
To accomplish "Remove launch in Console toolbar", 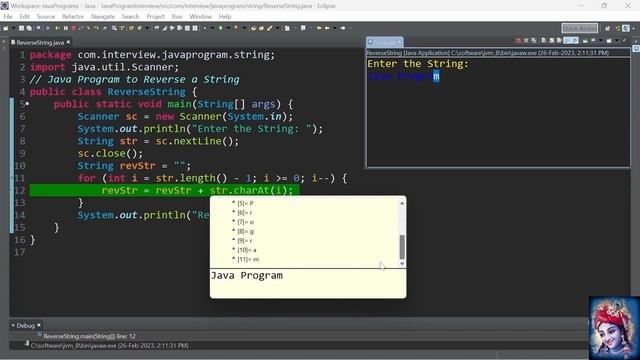I will point(526,40).
